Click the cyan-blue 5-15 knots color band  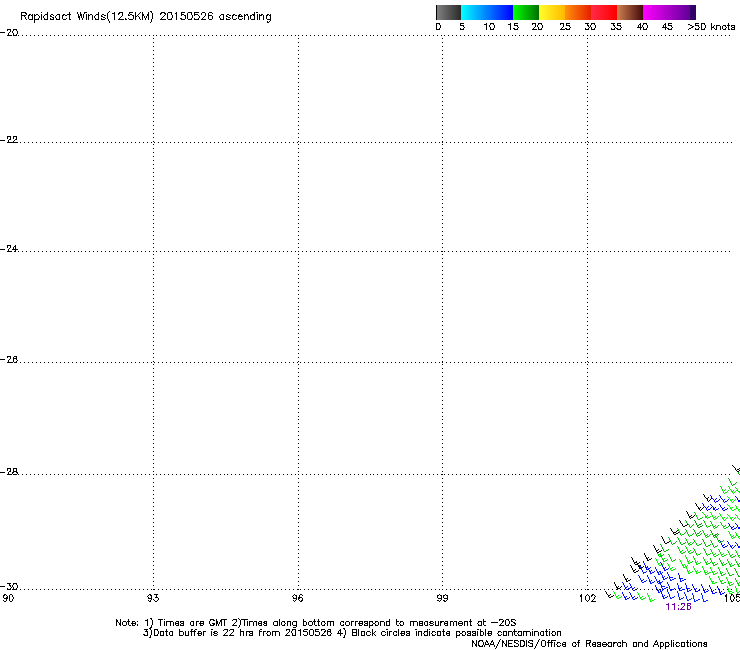tap(487, 12)
